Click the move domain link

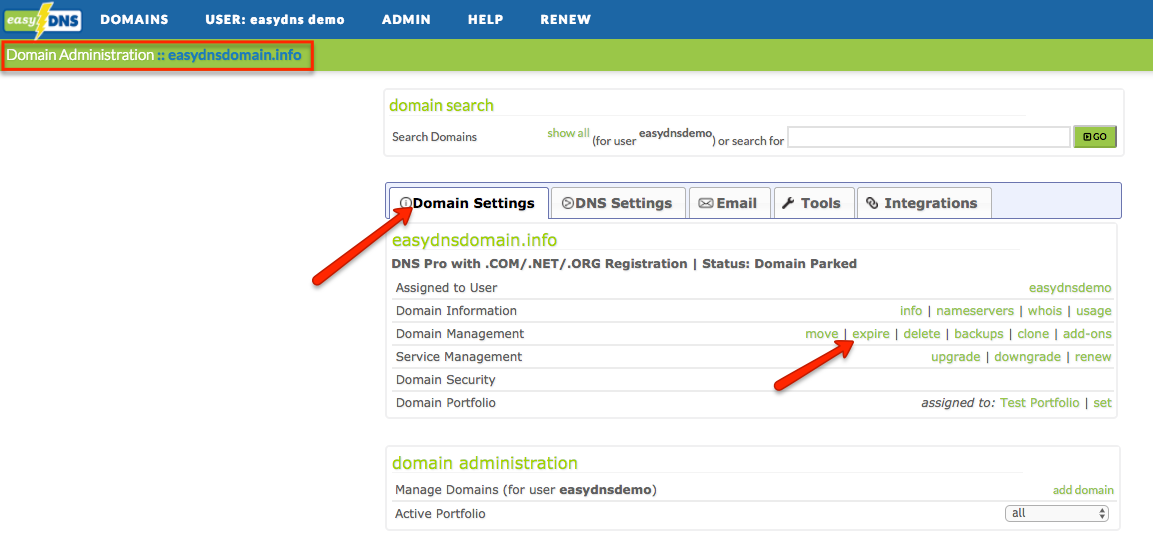point(821,334)
